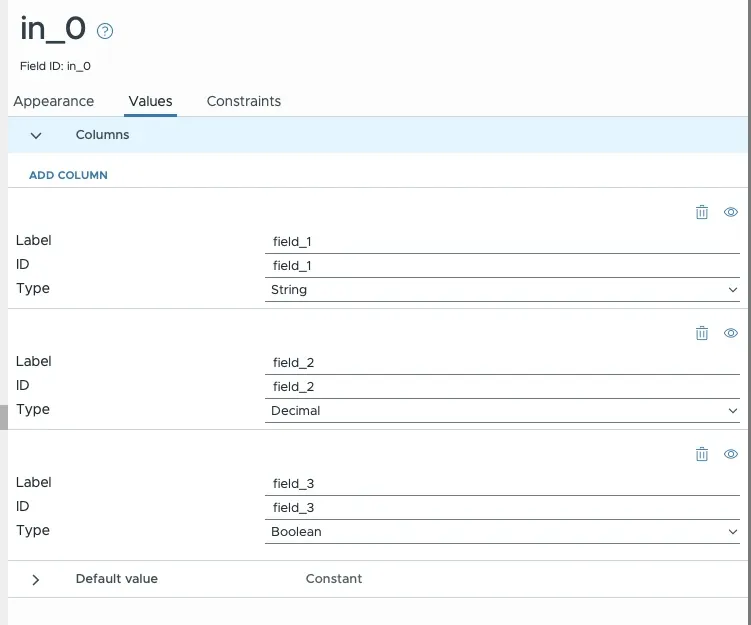This screenshot has height=625, width=751.
Task: Click the help icon next to in_0
Action: 105,31
